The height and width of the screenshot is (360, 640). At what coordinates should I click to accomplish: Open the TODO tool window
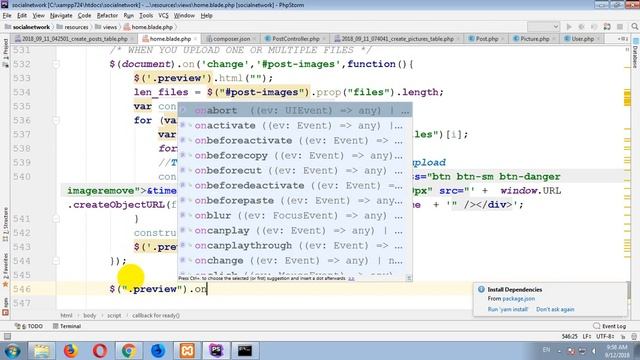(29, 326)
